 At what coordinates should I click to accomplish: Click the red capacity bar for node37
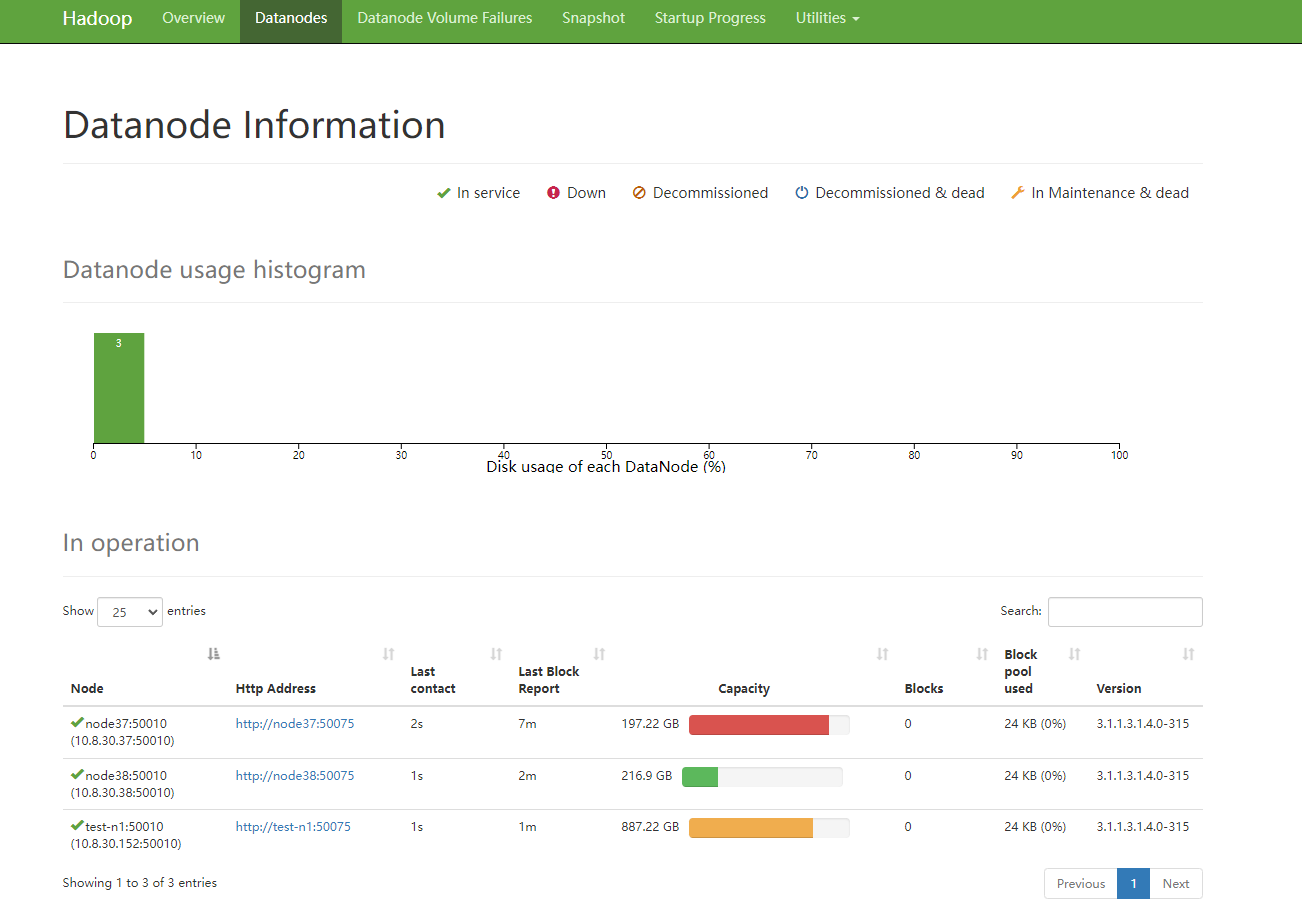[759, 725]
